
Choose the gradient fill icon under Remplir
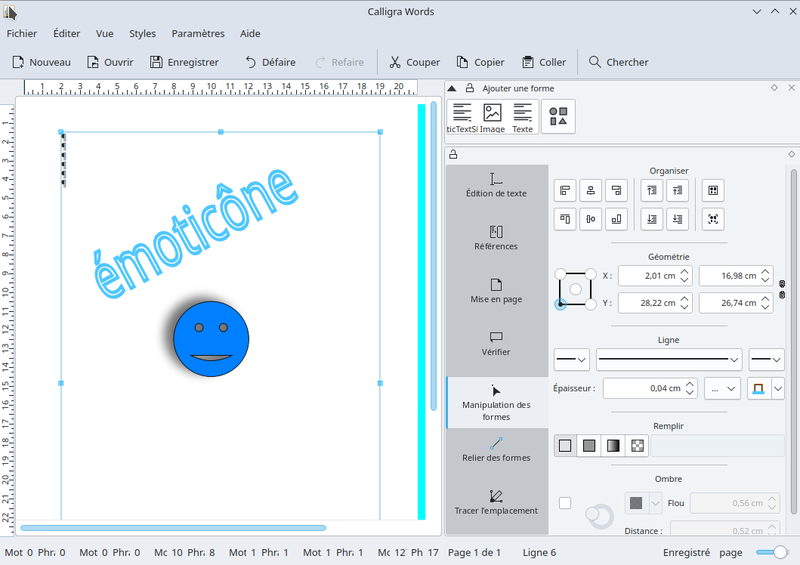[613, 446]
